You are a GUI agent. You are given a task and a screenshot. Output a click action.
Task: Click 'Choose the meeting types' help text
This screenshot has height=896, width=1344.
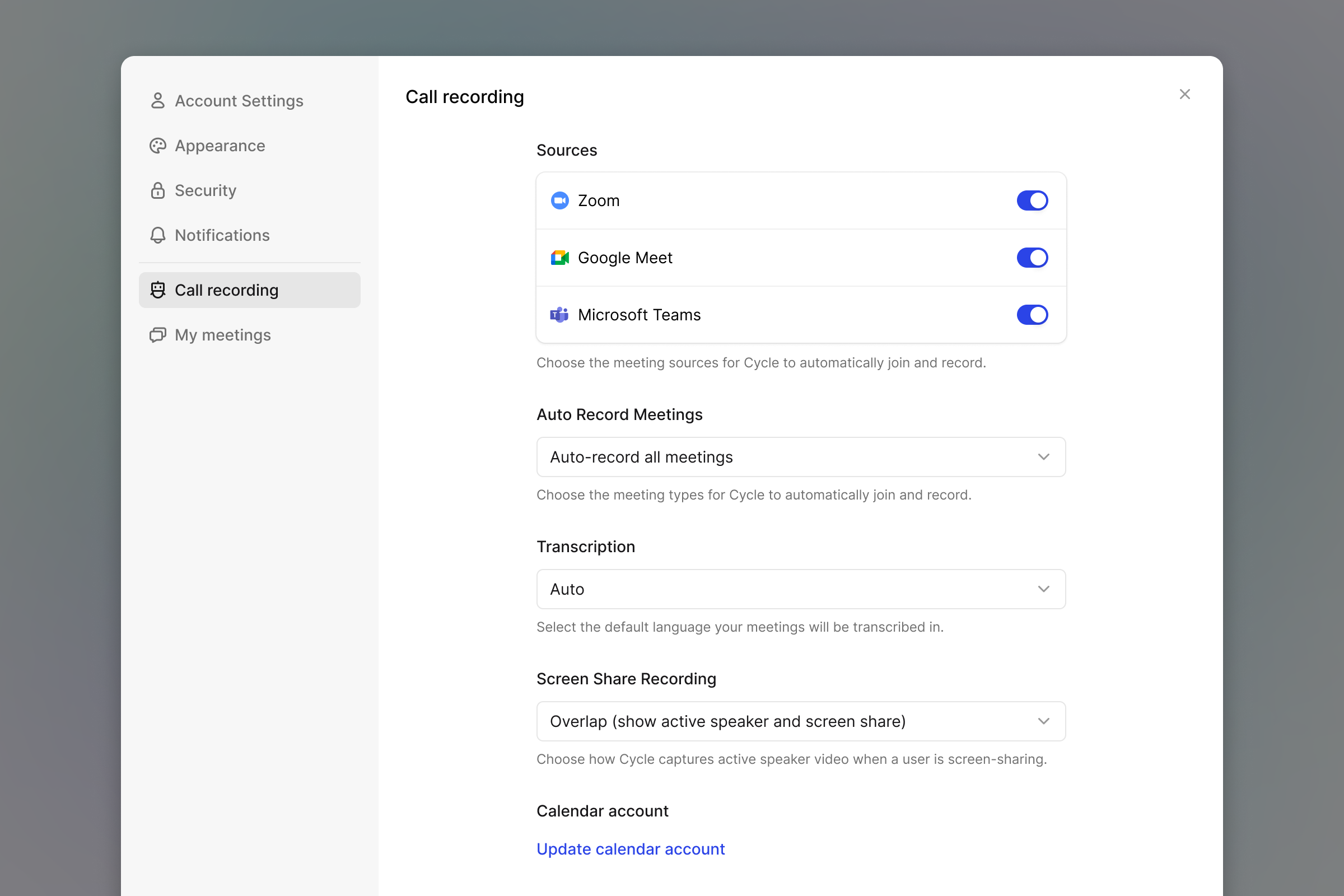(754, 495)
